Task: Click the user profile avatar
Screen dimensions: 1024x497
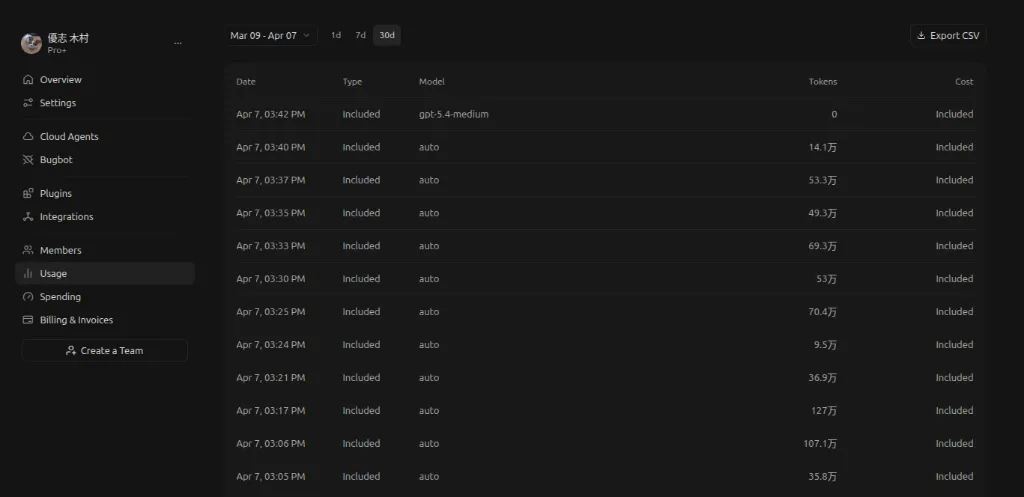Action: [x=31, y=43]
